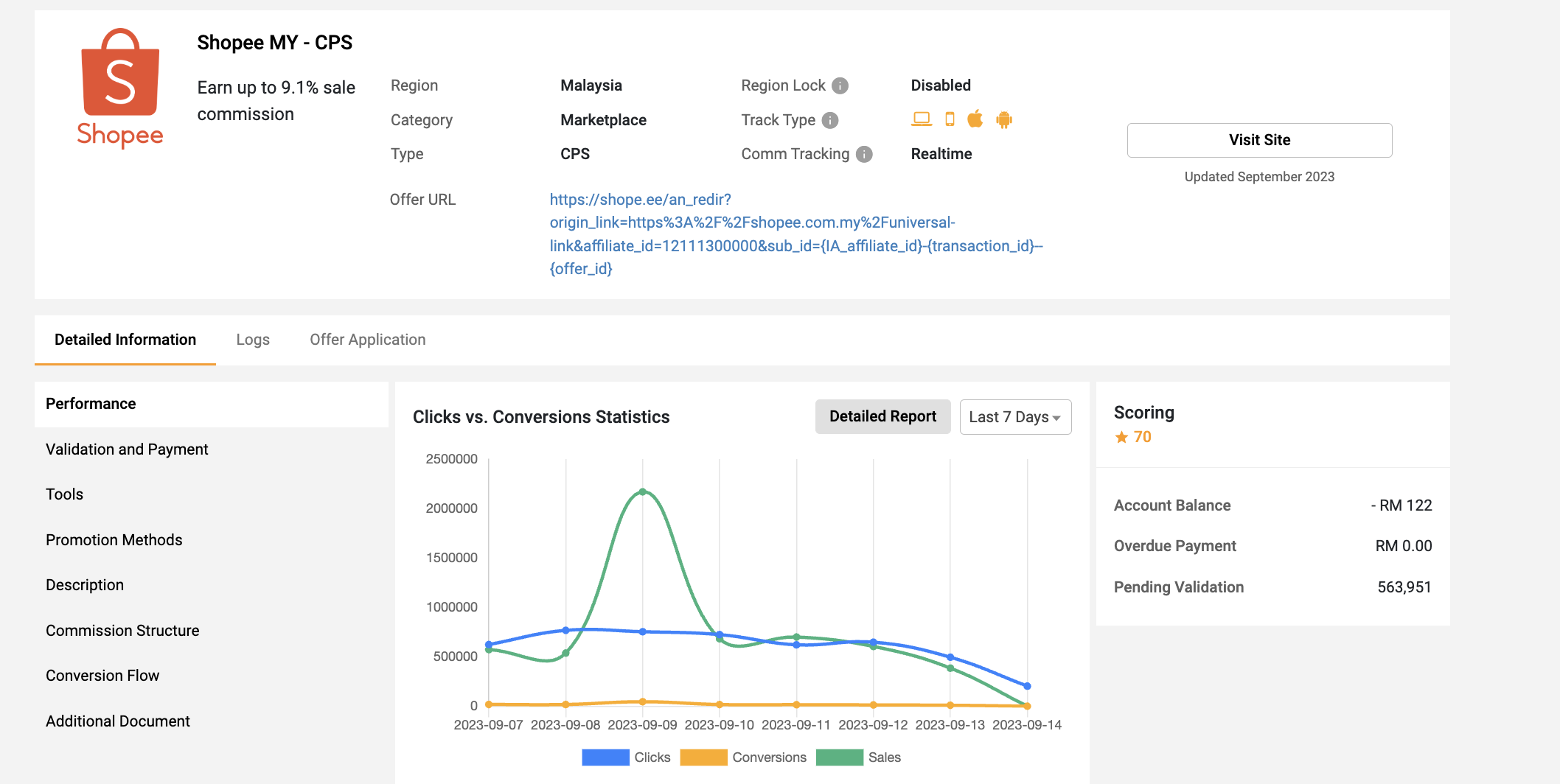Click the mobile phone track type icon
1560x784 pixels.
(950, 119)
